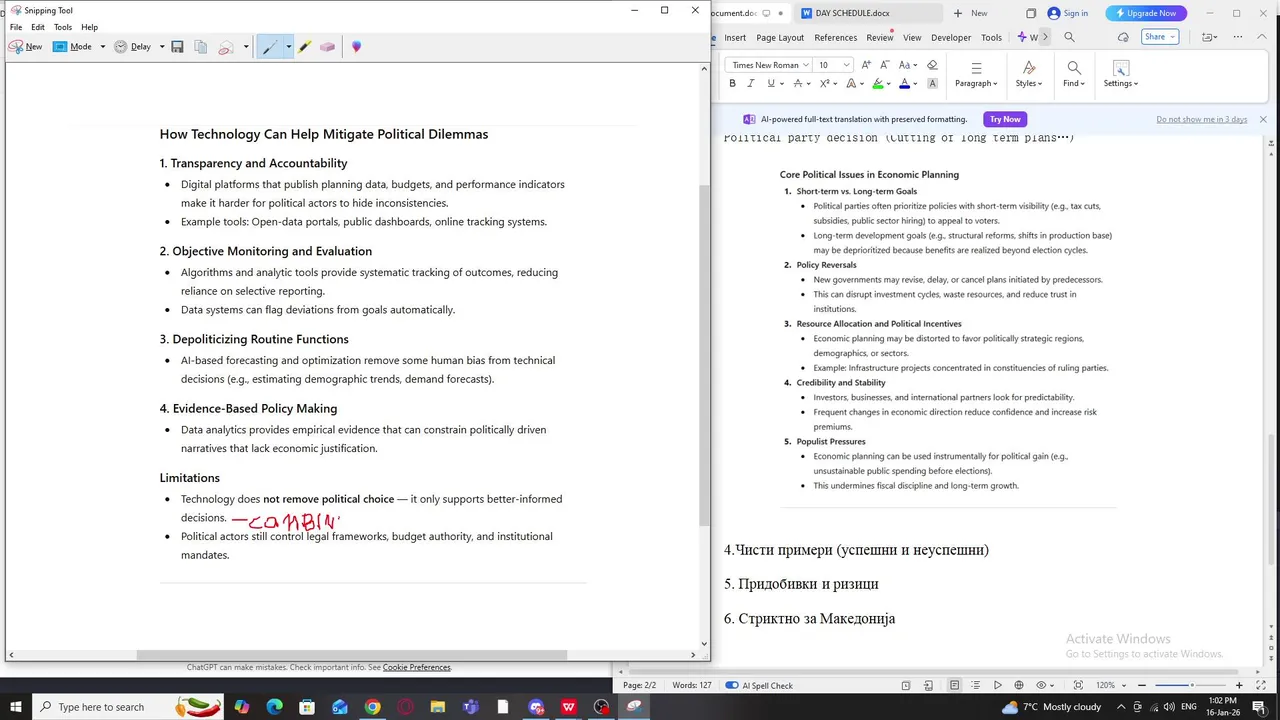Click the decrease font size icon
The image size is (1280, 720).
(886, 65)
